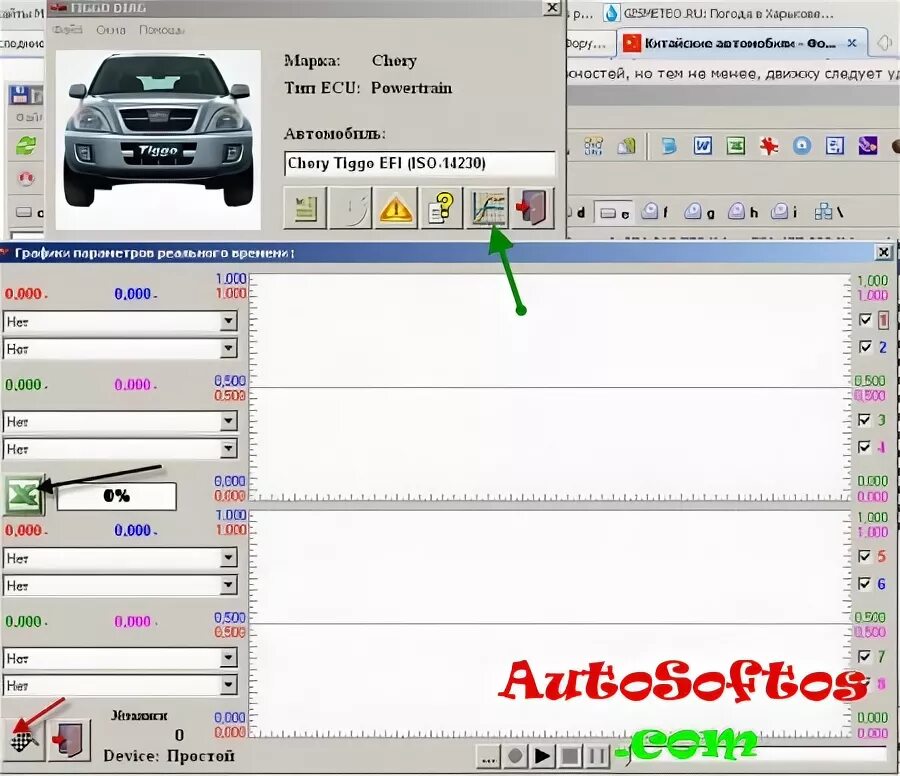Toggle graph channel 5 checkbox
The image size is (900, 776).
click(x=864, y=556)
